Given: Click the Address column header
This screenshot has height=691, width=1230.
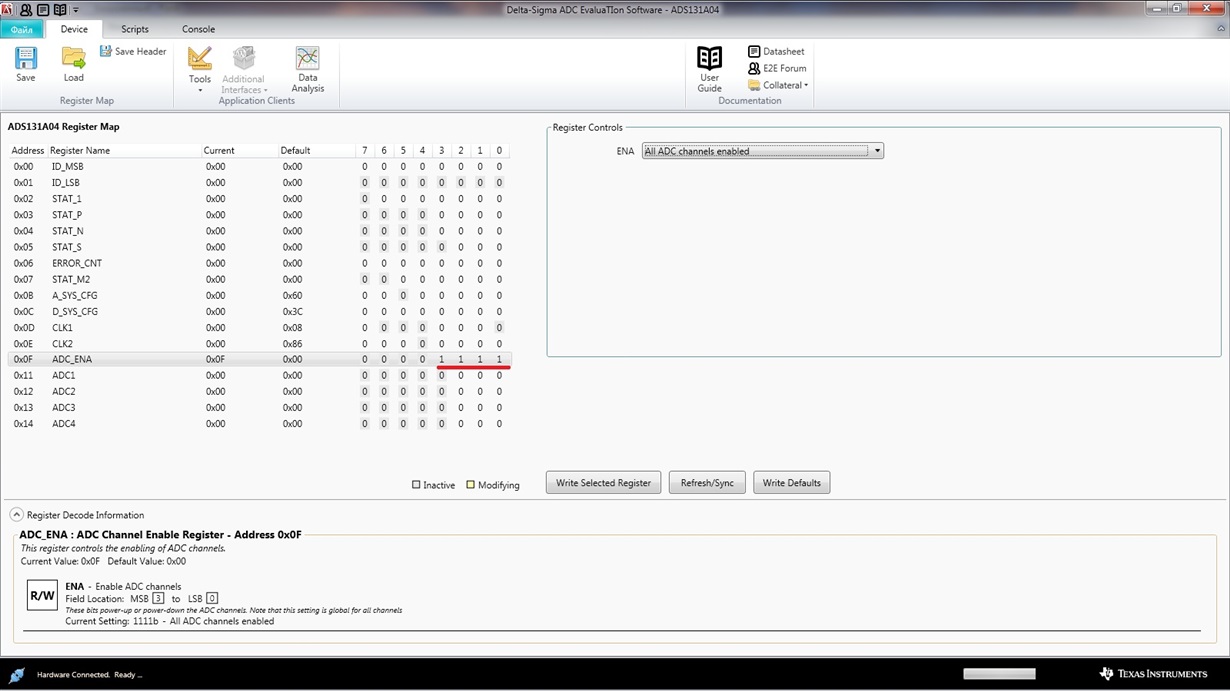Looking at the screenshot, I should 28,151.
